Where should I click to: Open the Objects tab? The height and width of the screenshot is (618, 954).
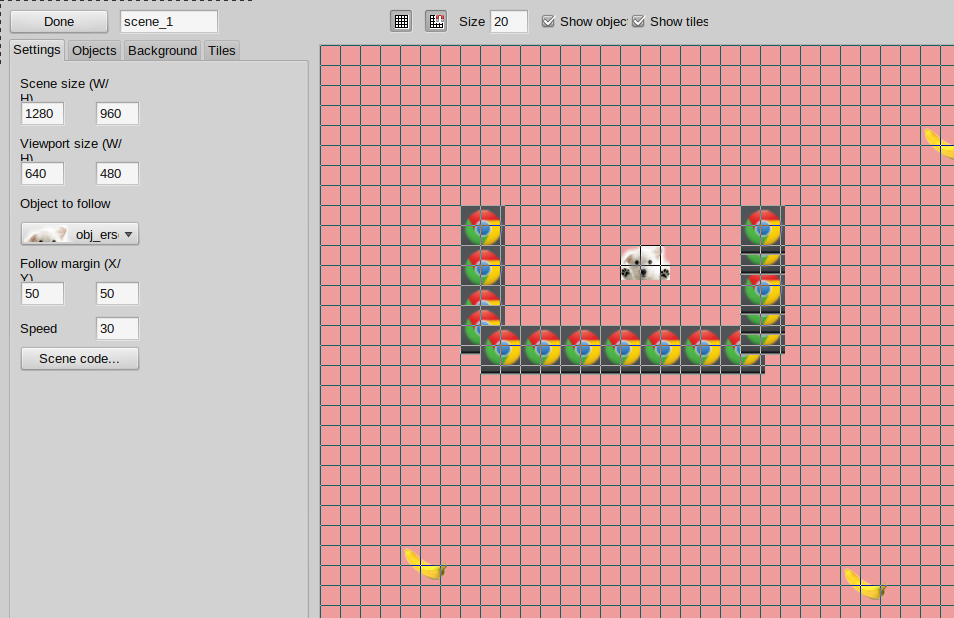tap(94, 50)
